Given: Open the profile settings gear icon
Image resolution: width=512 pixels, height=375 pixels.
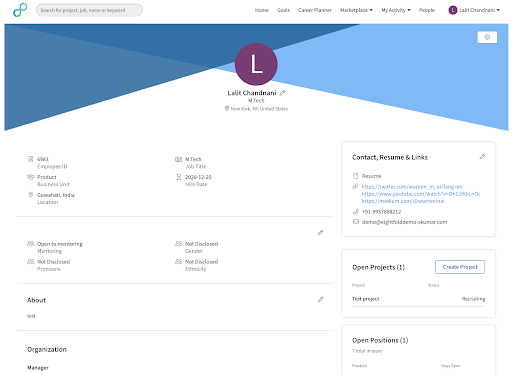Looking at the screenshot, I should tap(487, 37).
